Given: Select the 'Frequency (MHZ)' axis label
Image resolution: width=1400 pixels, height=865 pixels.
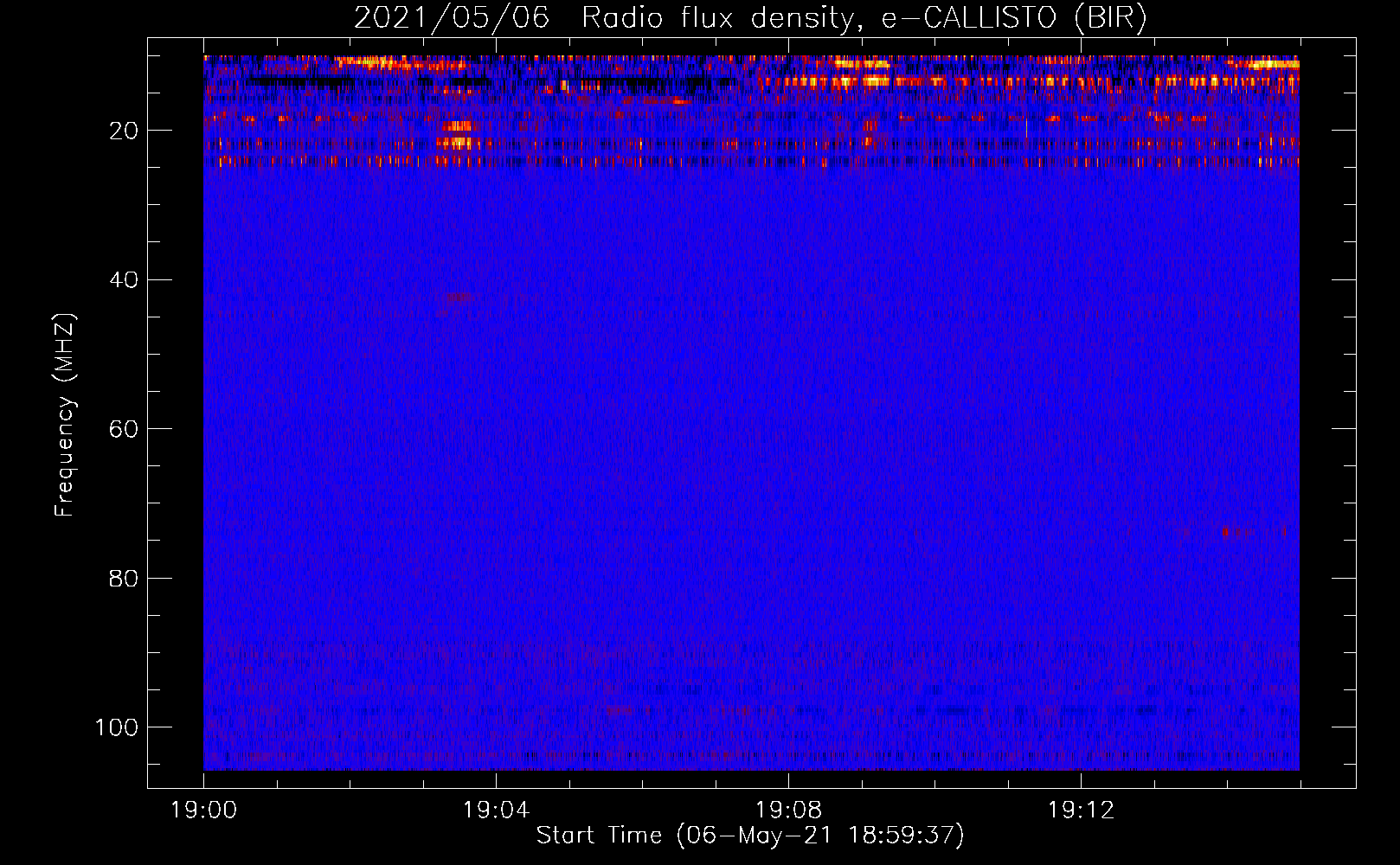Looking at the screenshot, I should [65, 414].
